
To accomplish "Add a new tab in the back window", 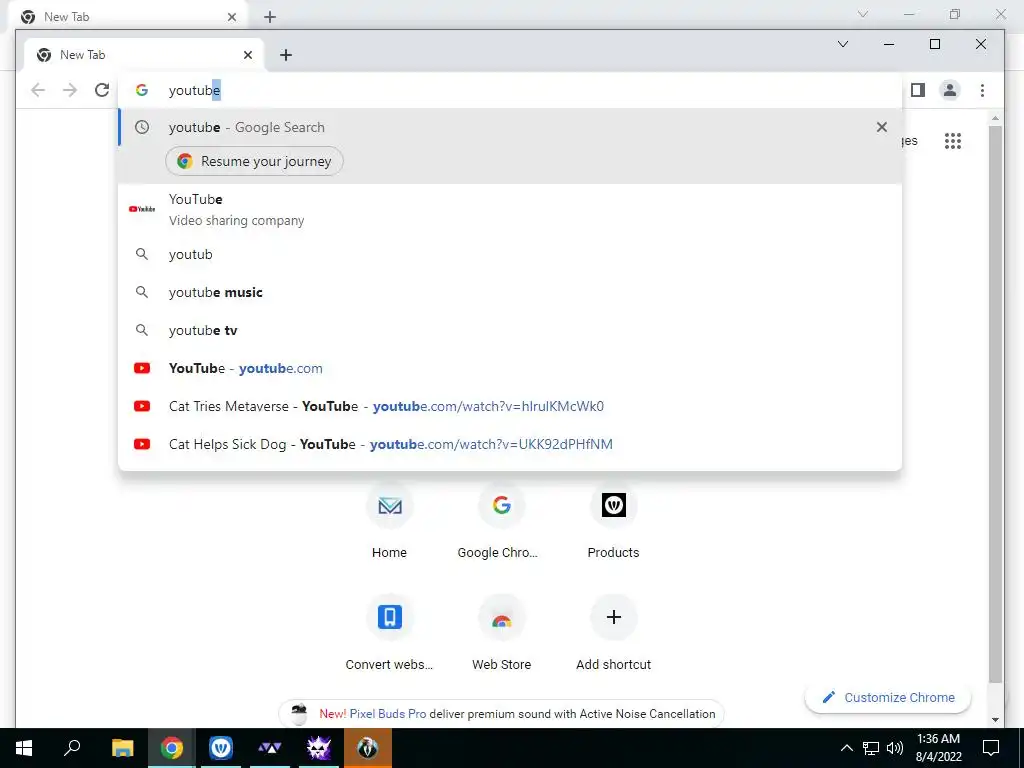I will (270, 17).
